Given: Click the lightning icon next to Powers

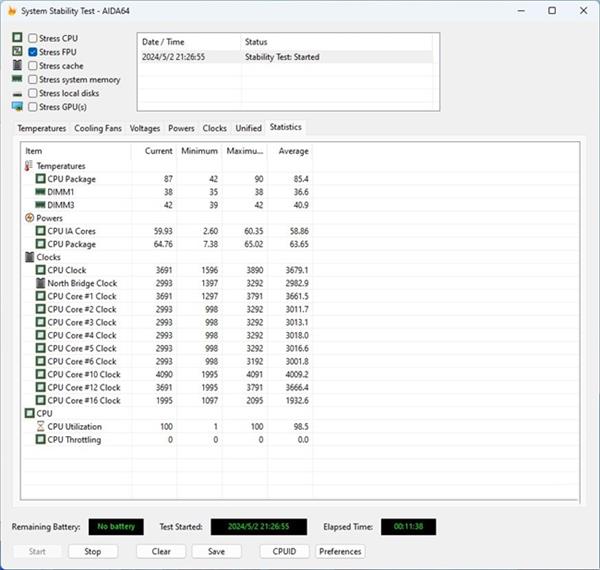Looking at the screenshot, I should tap(29, 218).
